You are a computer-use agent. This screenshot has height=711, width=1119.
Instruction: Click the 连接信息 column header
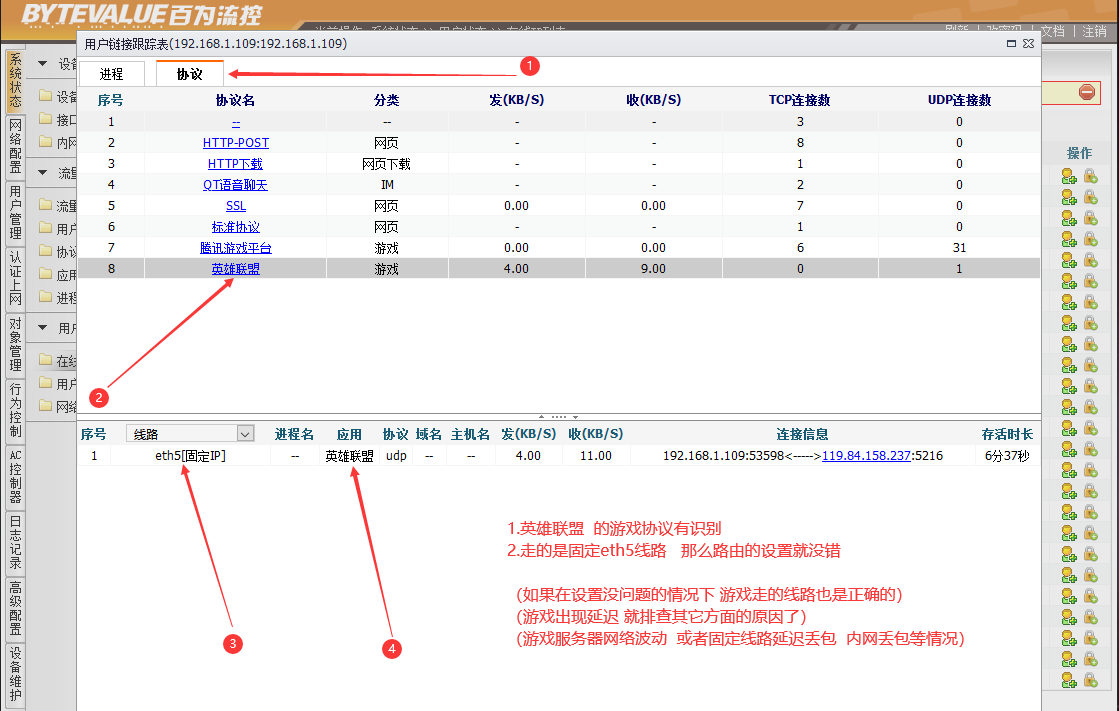pyautogui.click(x=802, y=434)
